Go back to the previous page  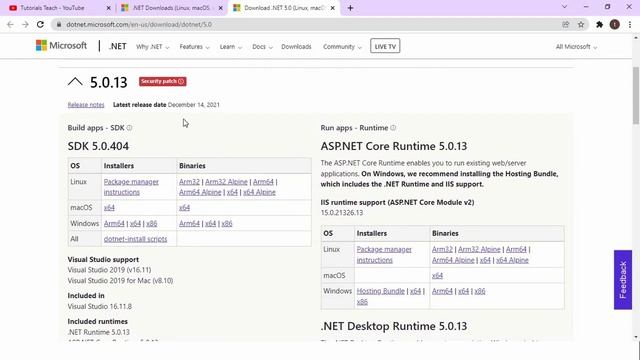point(10,24)
